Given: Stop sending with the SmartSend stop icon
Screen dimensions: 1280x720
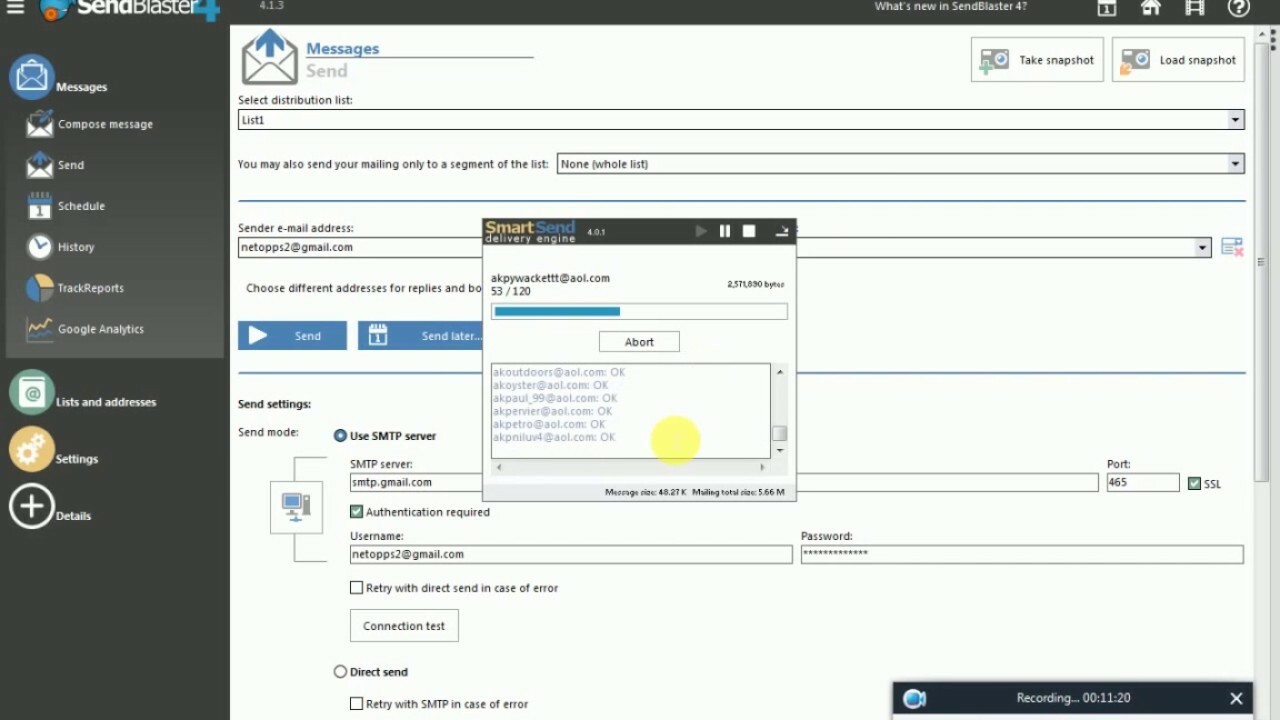Looking at the screenshot, I should pos(749,231).
